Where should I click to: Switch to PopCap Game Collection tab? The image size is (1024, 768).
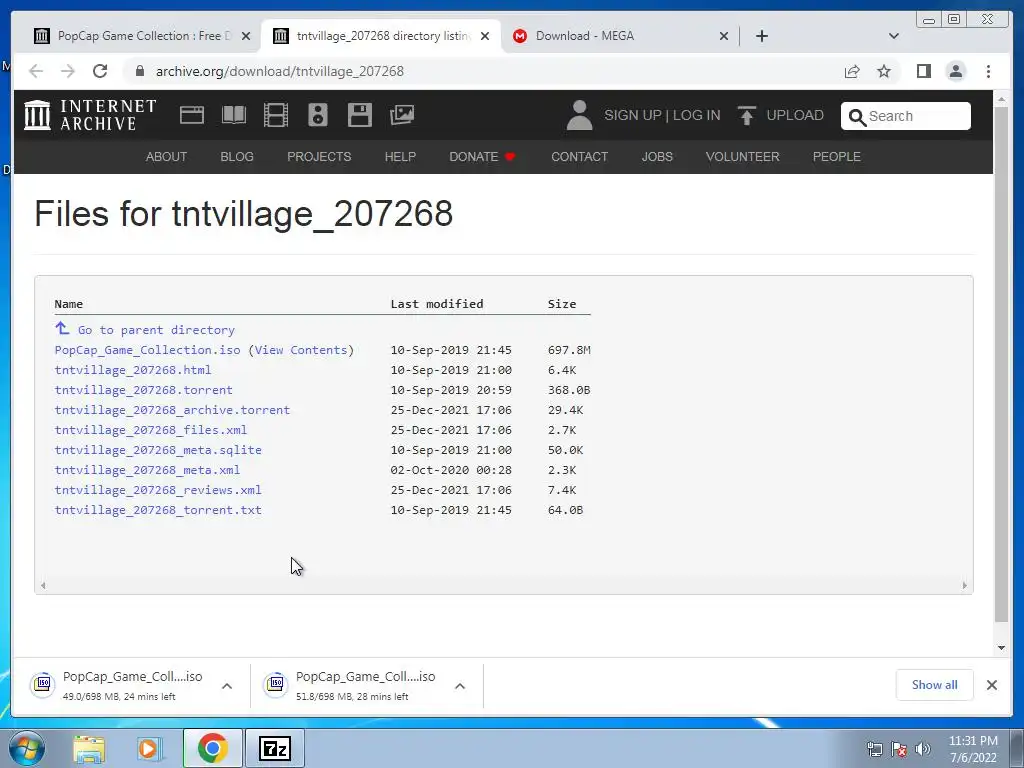[142, 36]
